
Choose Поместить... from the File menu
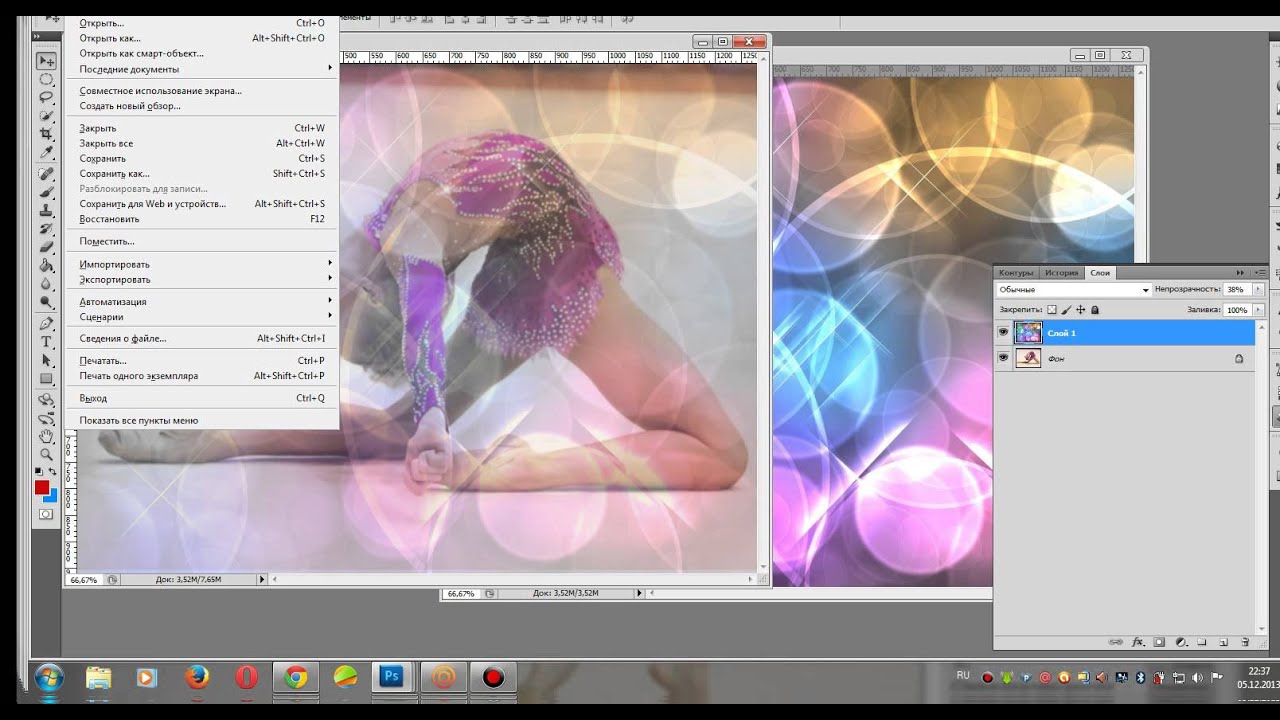[x=107, y=242]
